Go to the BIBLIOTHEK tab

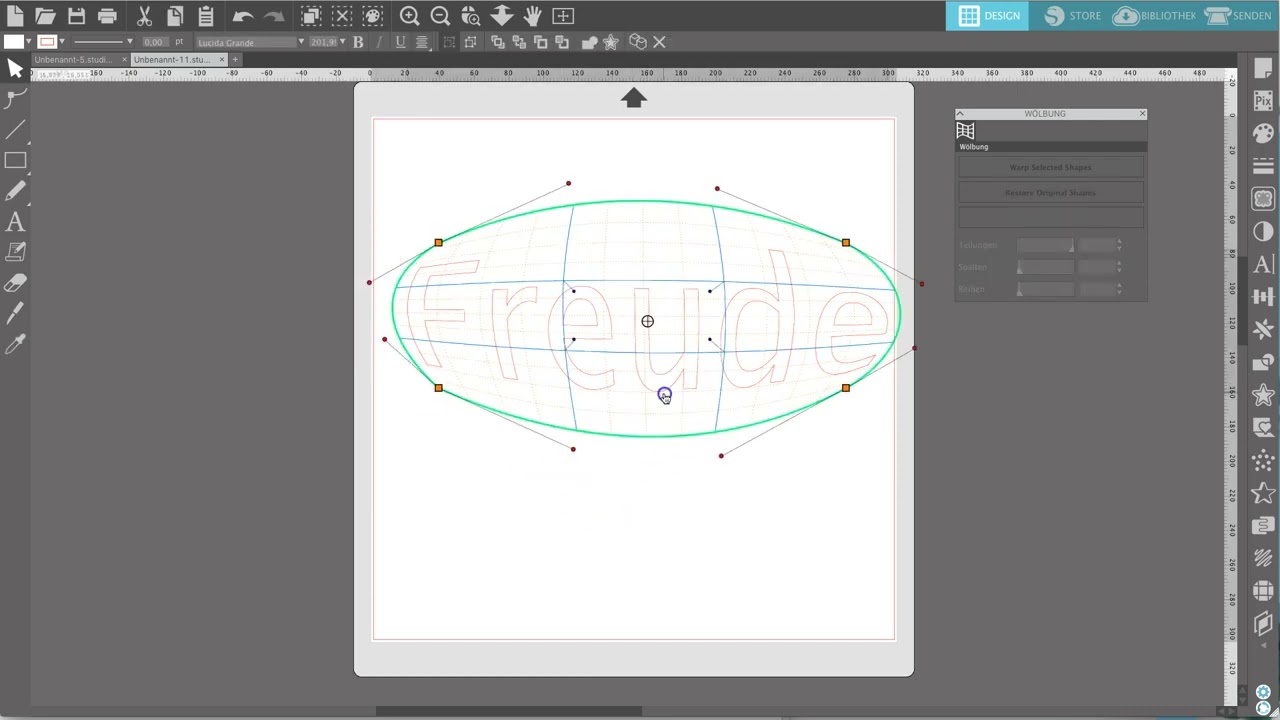1155,16
